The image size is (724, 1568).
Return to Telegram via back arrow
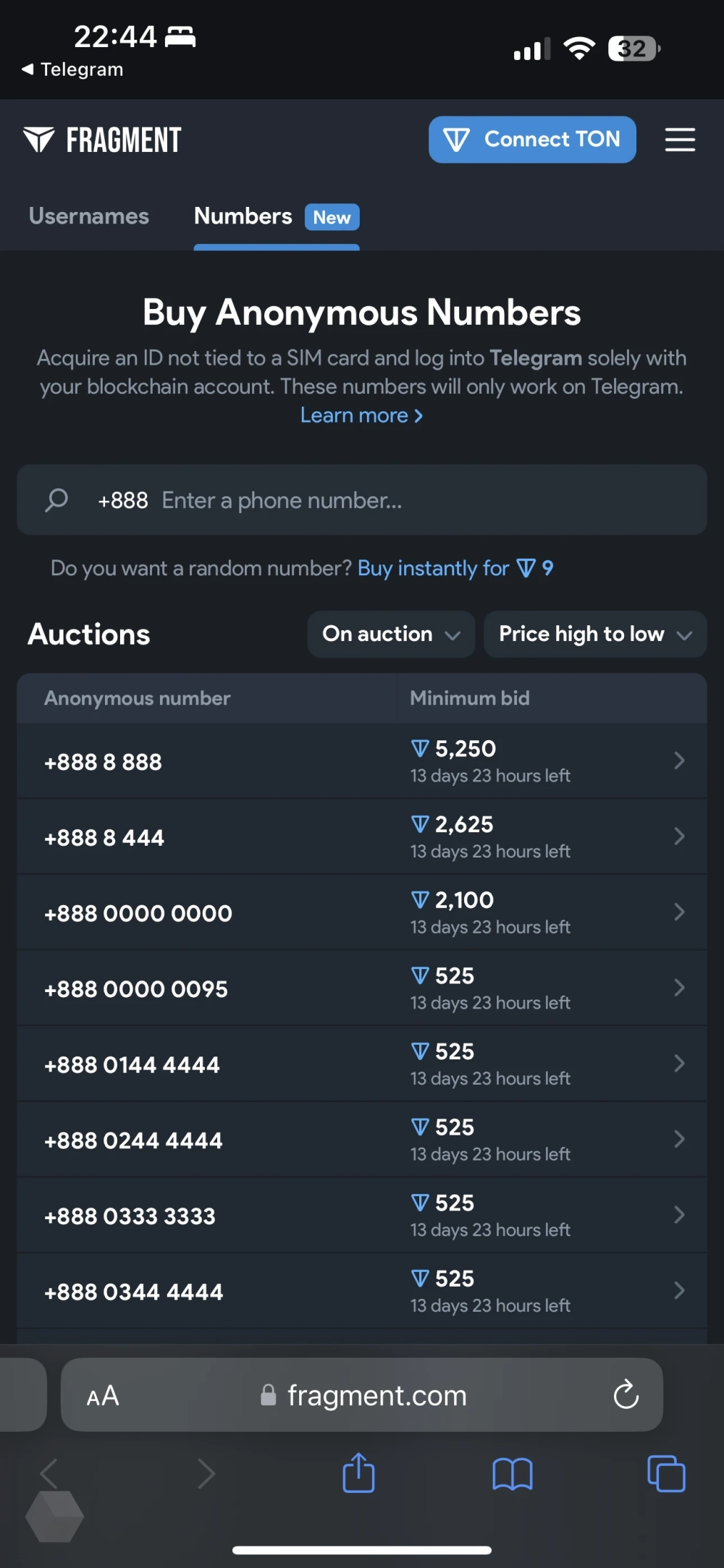[28, 69]
